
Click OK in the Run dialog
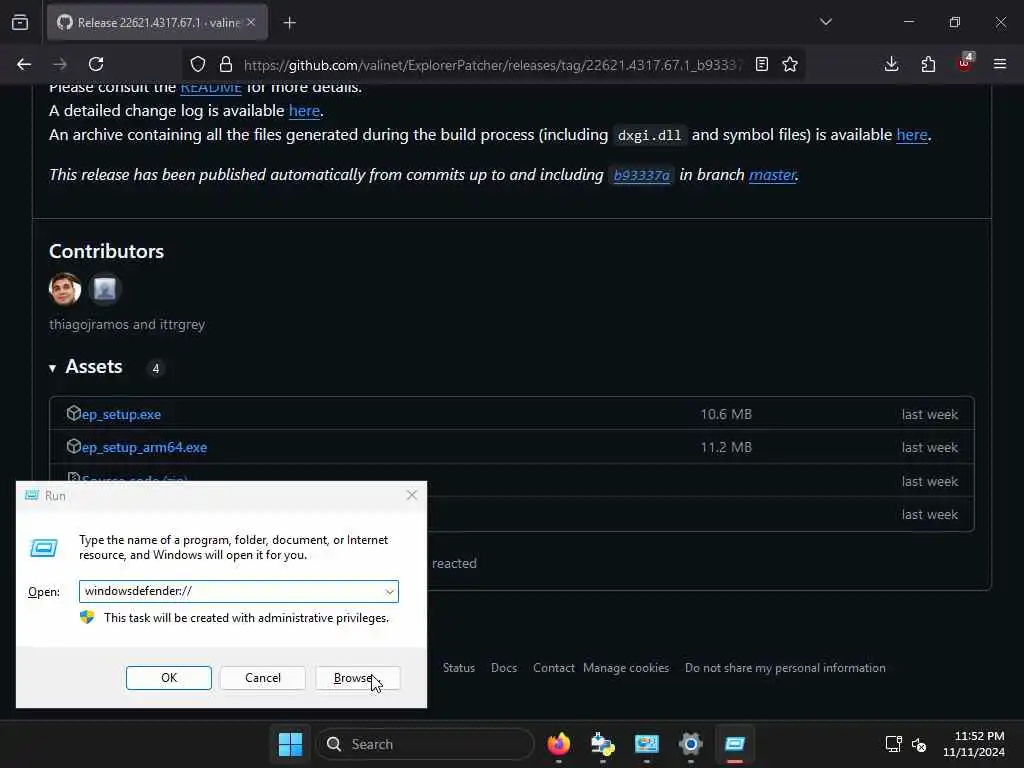[x=168, y=678]
